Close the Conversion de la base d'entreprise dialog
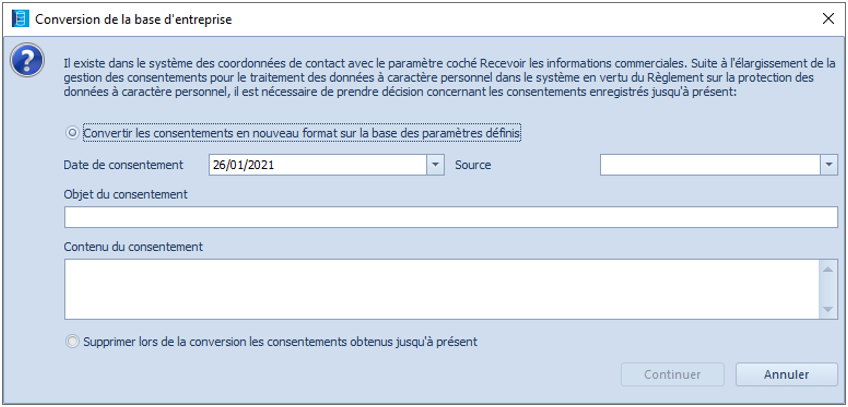Screen dimensions: 848x407 pos(828,18)
